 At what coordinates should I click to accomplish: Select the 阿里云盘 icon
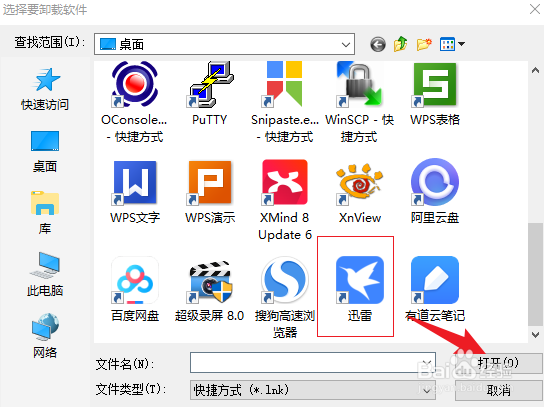pos(435,183)
